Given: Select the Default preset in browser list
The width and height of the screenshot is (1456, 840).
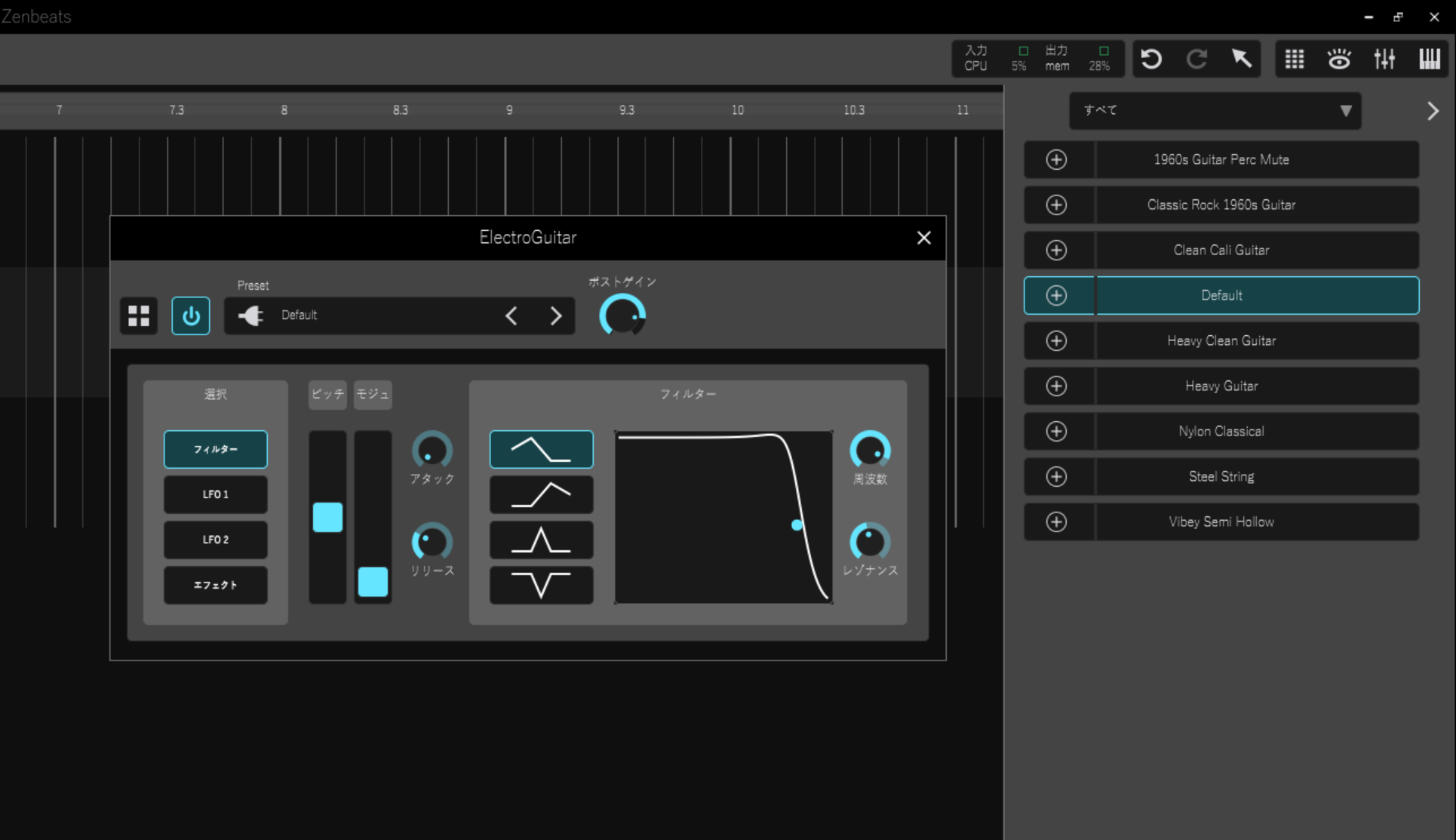Looking at the screenshot, I should pos(1258,295).
